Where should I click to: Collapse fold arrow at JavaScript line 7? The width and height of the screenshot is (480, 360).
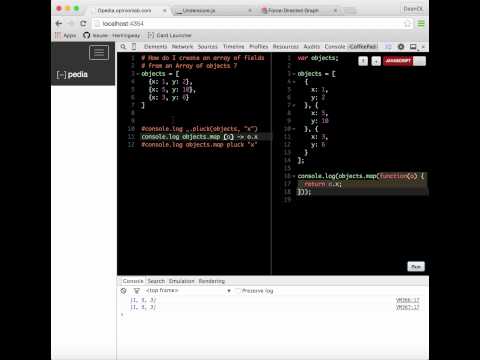pyautogui.click(x=294, y=105)
